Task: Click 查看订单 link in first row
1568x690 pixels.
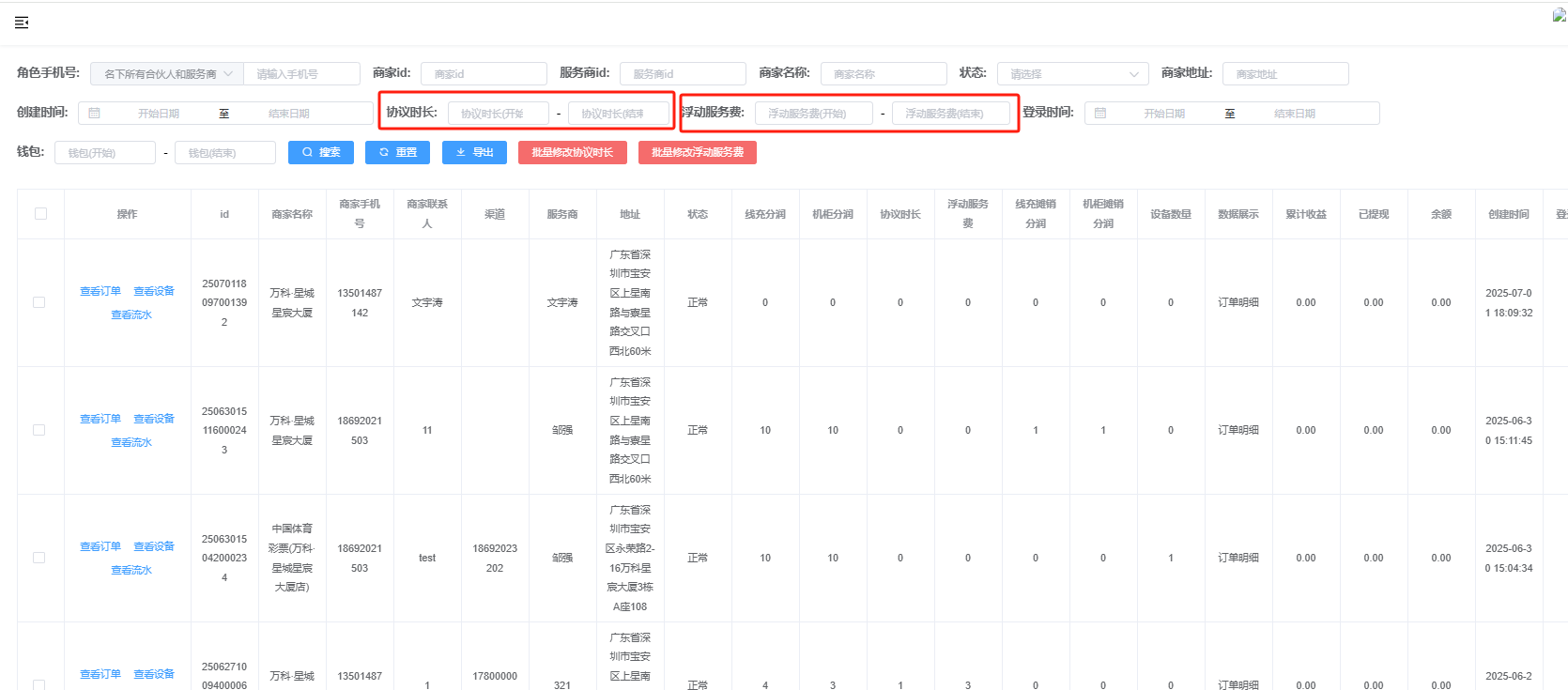Action: tap(100, 292)
